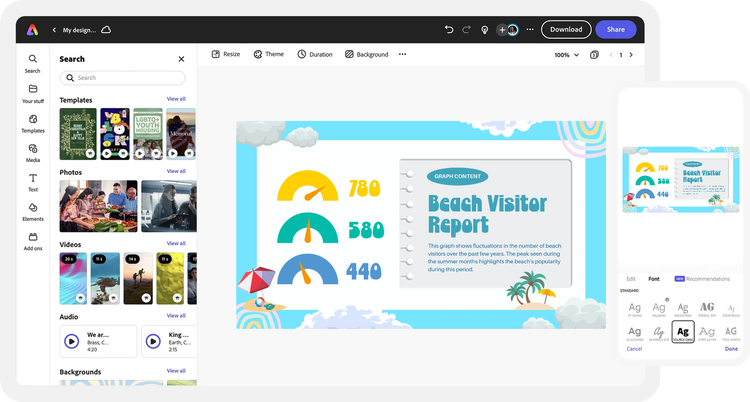Viewport: 750px width, 402px height.
Task: Select the blue 440 number on canvas
Action: click(364, 271)
